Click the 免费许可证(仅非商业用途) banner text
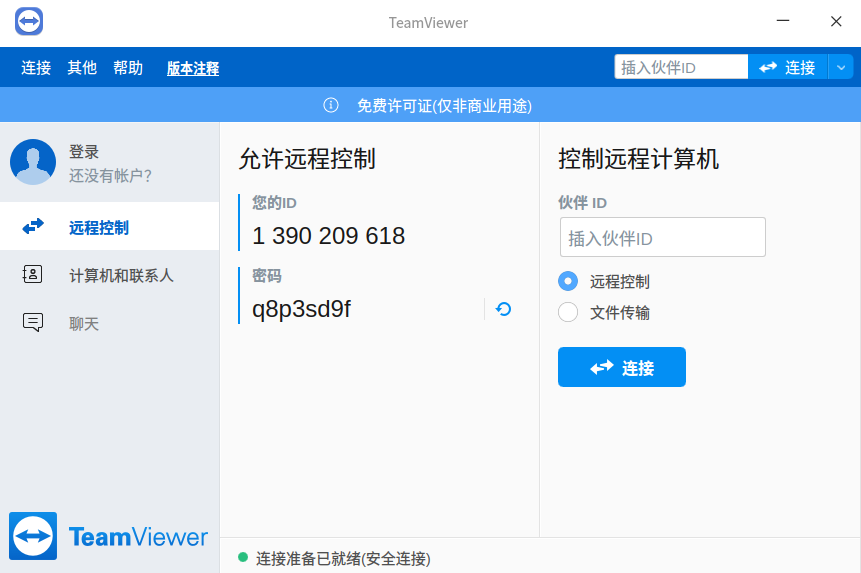The image size is (861, 573). tap(444, 105)
